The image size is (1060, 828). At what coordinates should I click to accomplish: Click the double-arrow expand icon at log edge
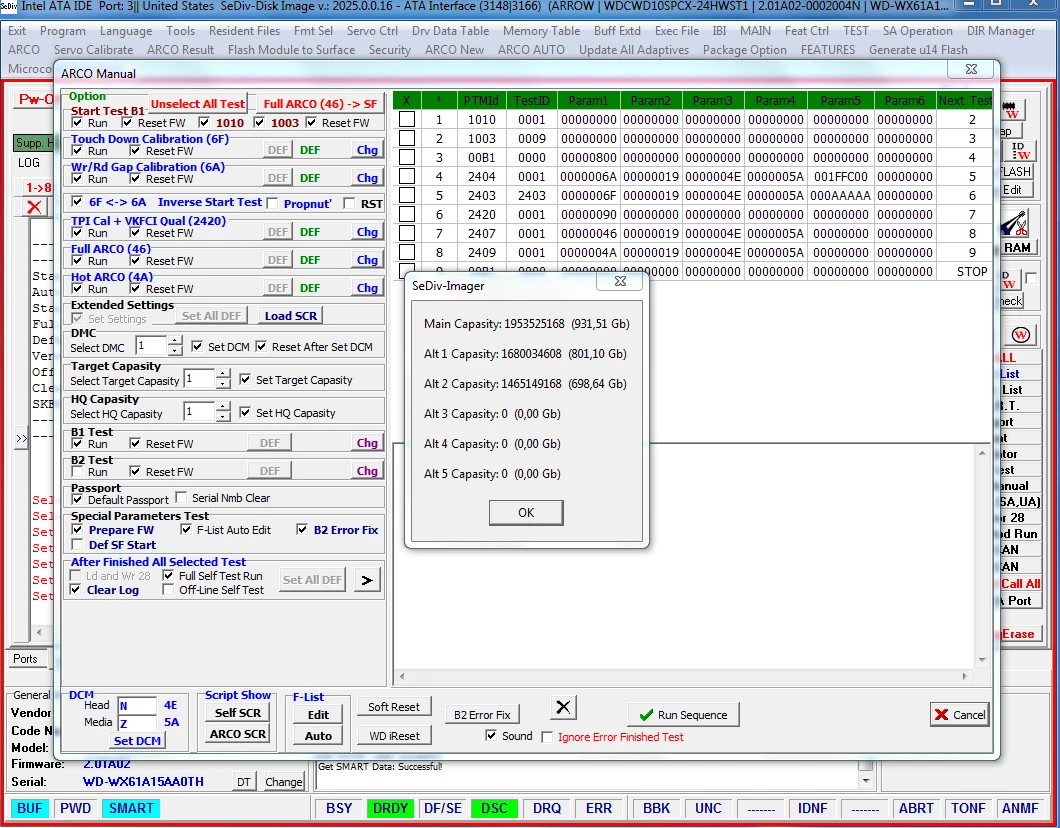click(22, 439)
